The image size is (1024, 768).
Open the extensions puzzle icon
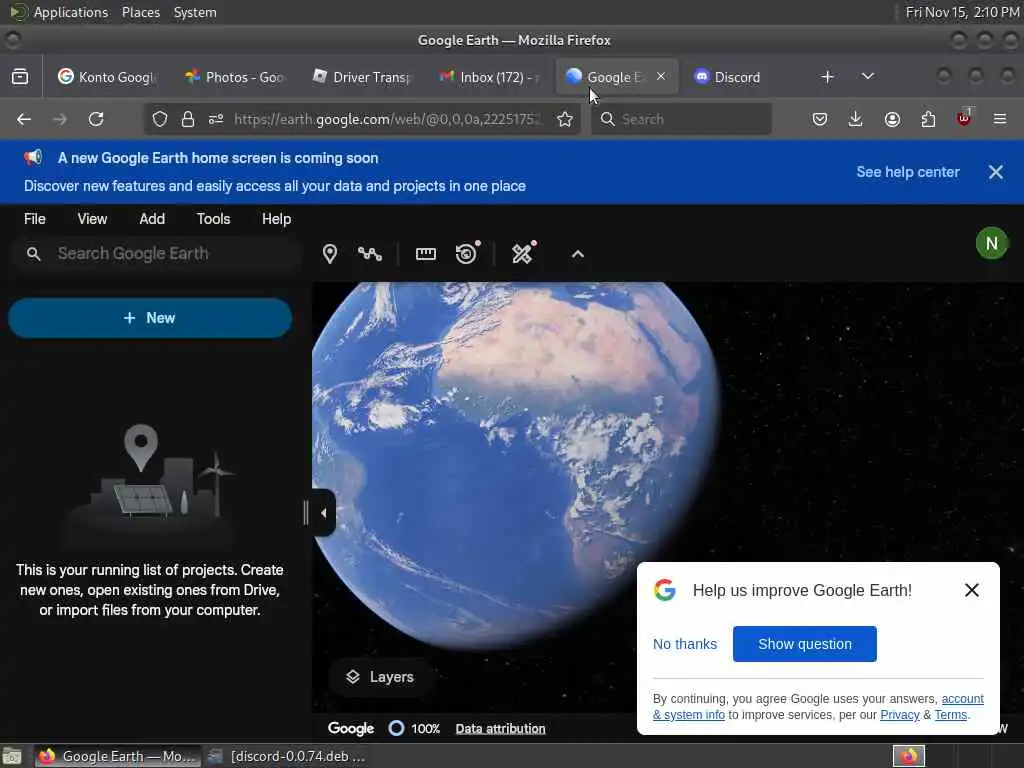tap(928, 119)
